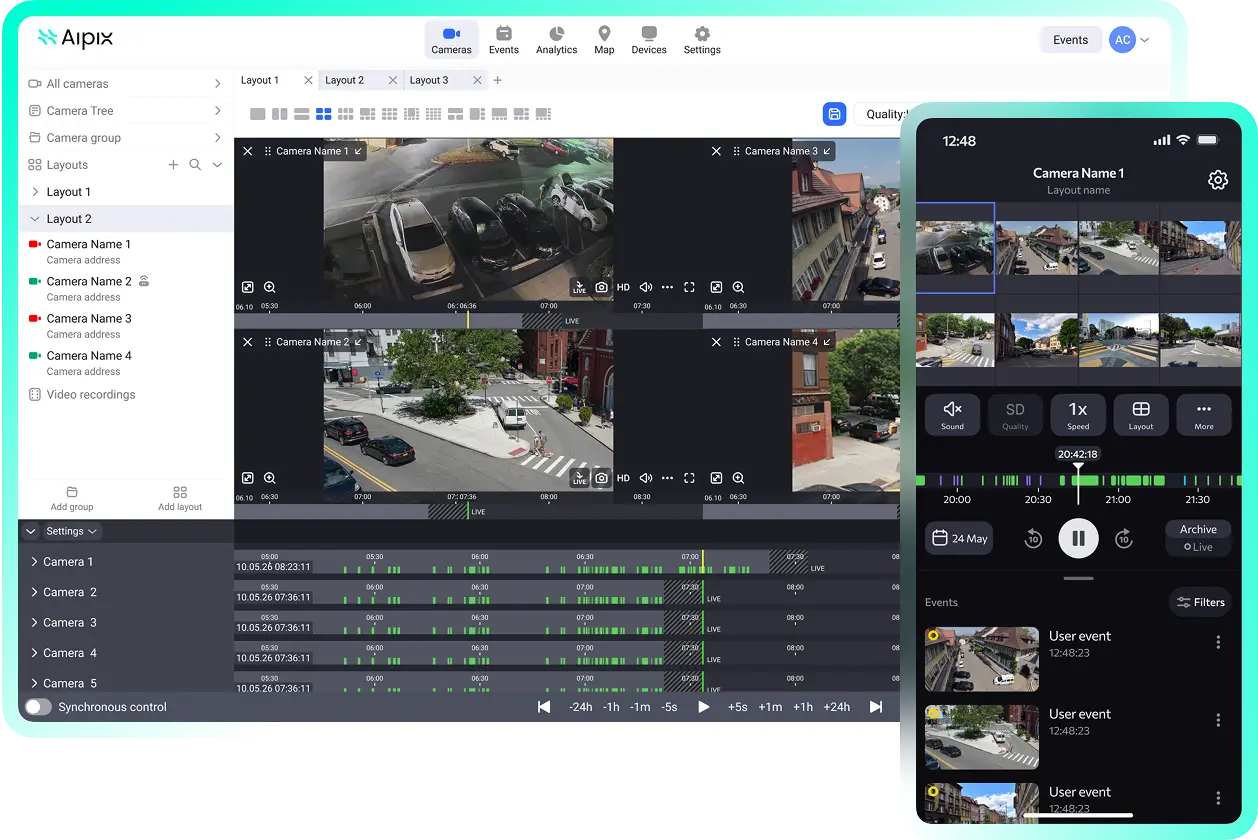
Task: Zoom into the Camera Name 4 video feed
Action: point(738,479)
